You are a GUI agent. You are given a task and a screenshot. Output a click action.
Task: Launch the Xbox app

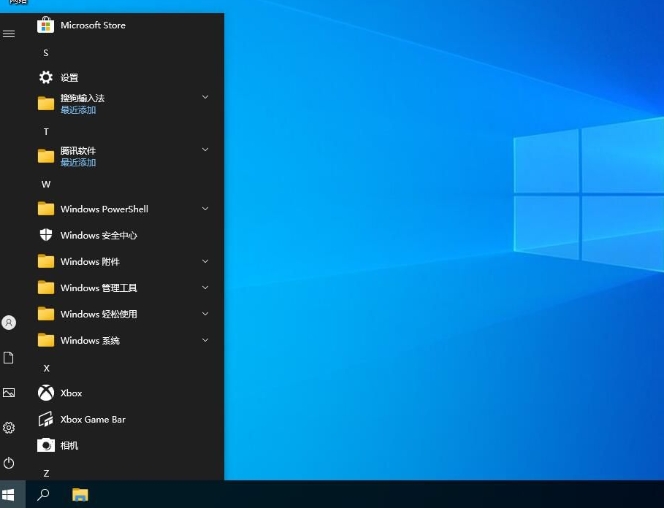tap(70, 393)
